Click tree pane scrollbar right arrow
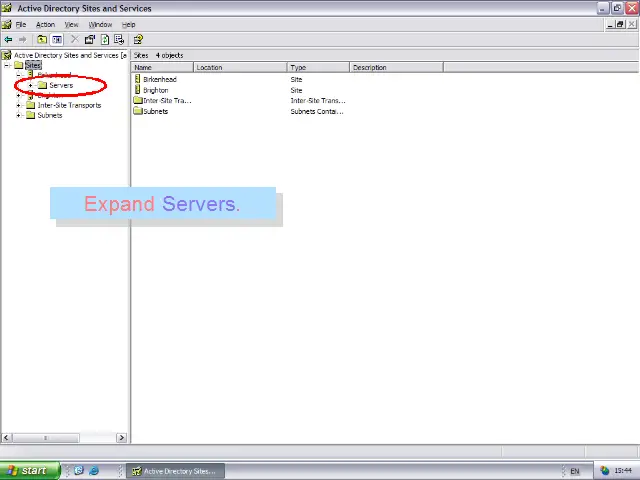The width and height of the screenshot is (640, 480). [x=121, y=438]
